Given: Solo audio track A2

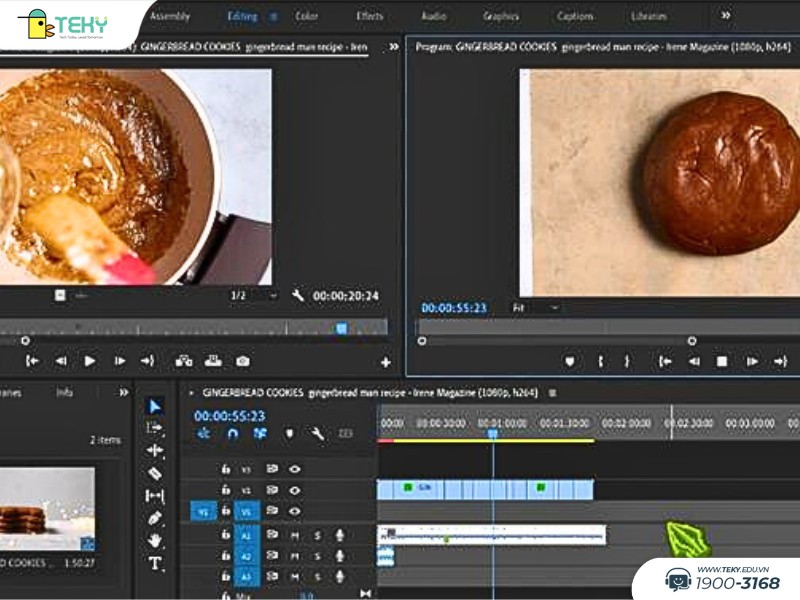Looking at the screenshot, I should coord(317,556).
